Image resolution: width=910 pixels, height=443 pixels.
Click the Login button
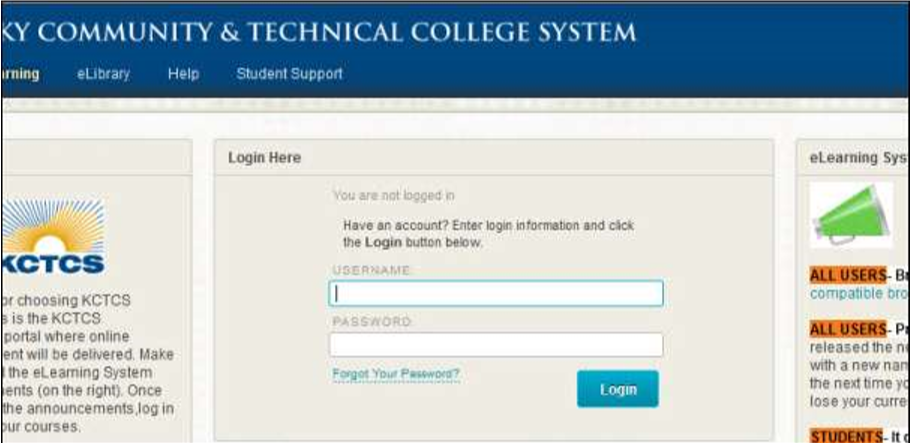click(618, 389)
